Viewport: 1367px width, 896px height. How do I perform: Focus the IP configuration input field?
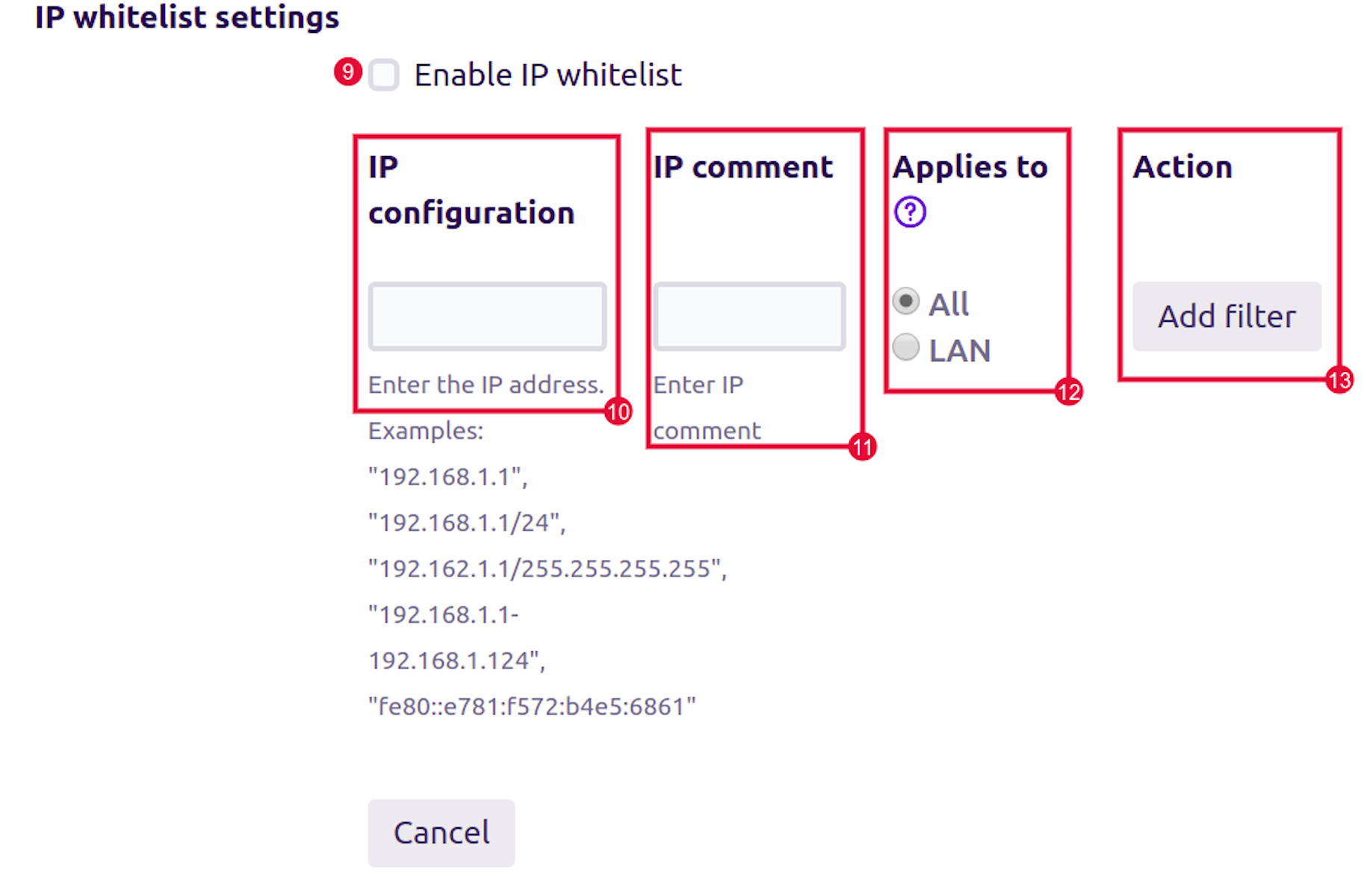(487, 317)
